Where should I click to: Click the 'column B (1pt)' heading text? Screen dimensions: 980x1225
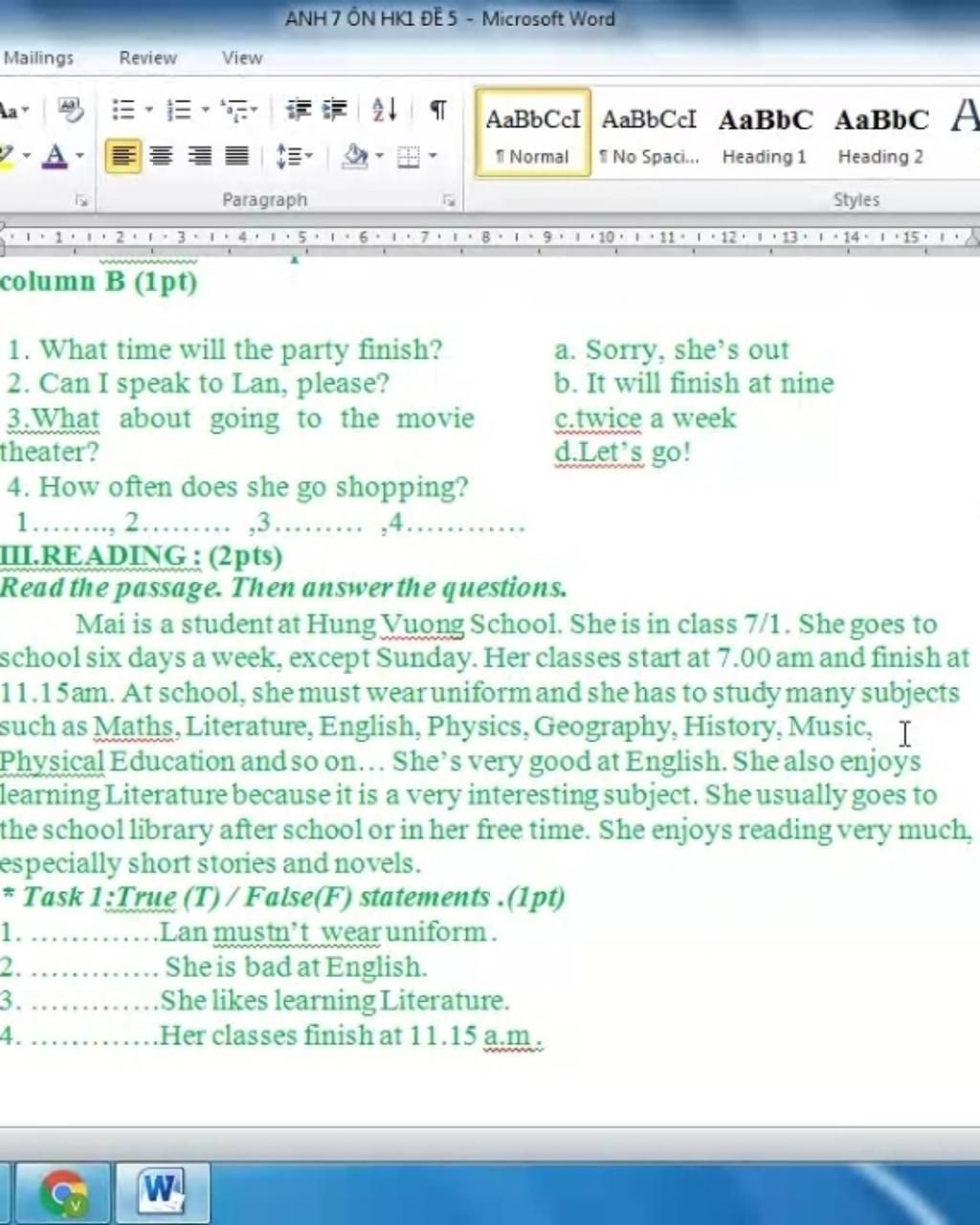pyautogui.click(x=99, y=281)
